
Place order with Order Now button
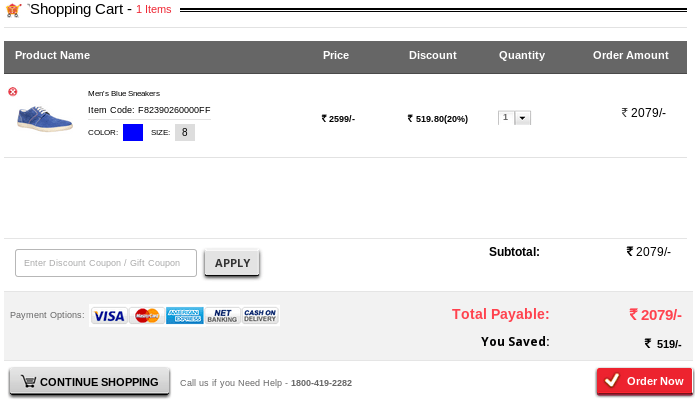[x=644, y=381]
